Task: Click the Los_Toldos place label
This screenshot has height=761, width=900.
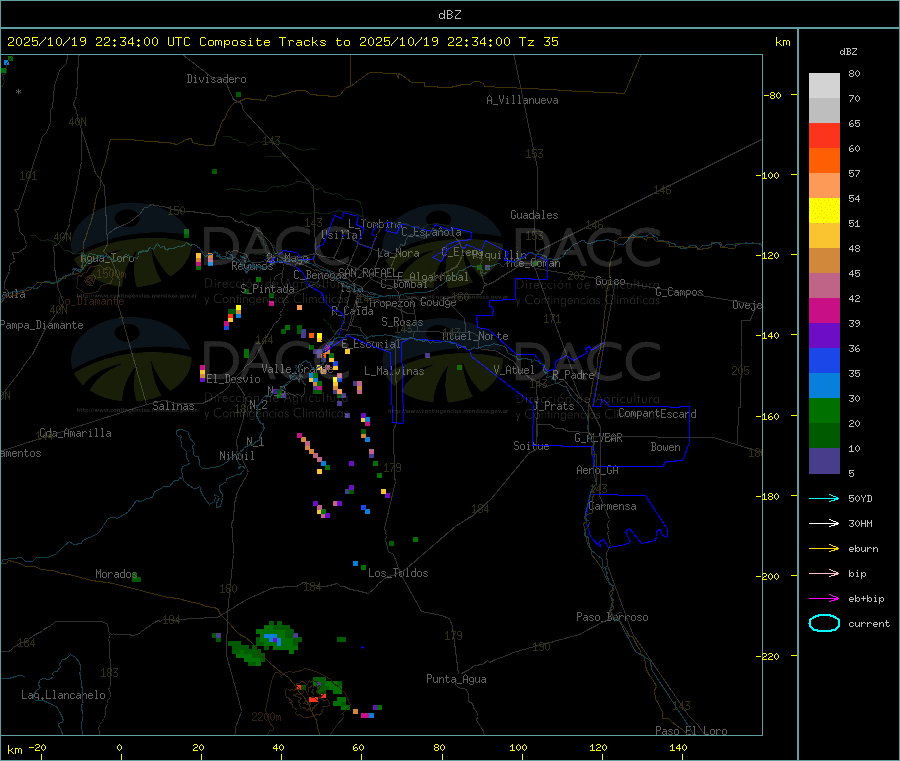Action: click(398, 573)
